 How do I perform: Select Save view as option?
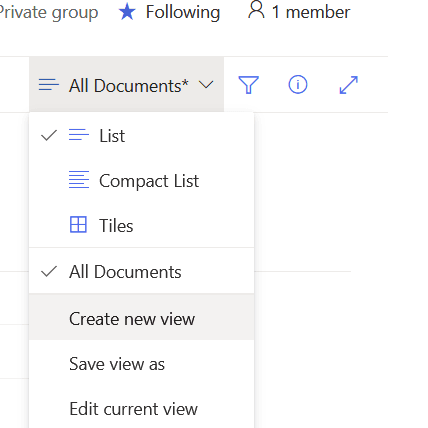coord(142,363)
